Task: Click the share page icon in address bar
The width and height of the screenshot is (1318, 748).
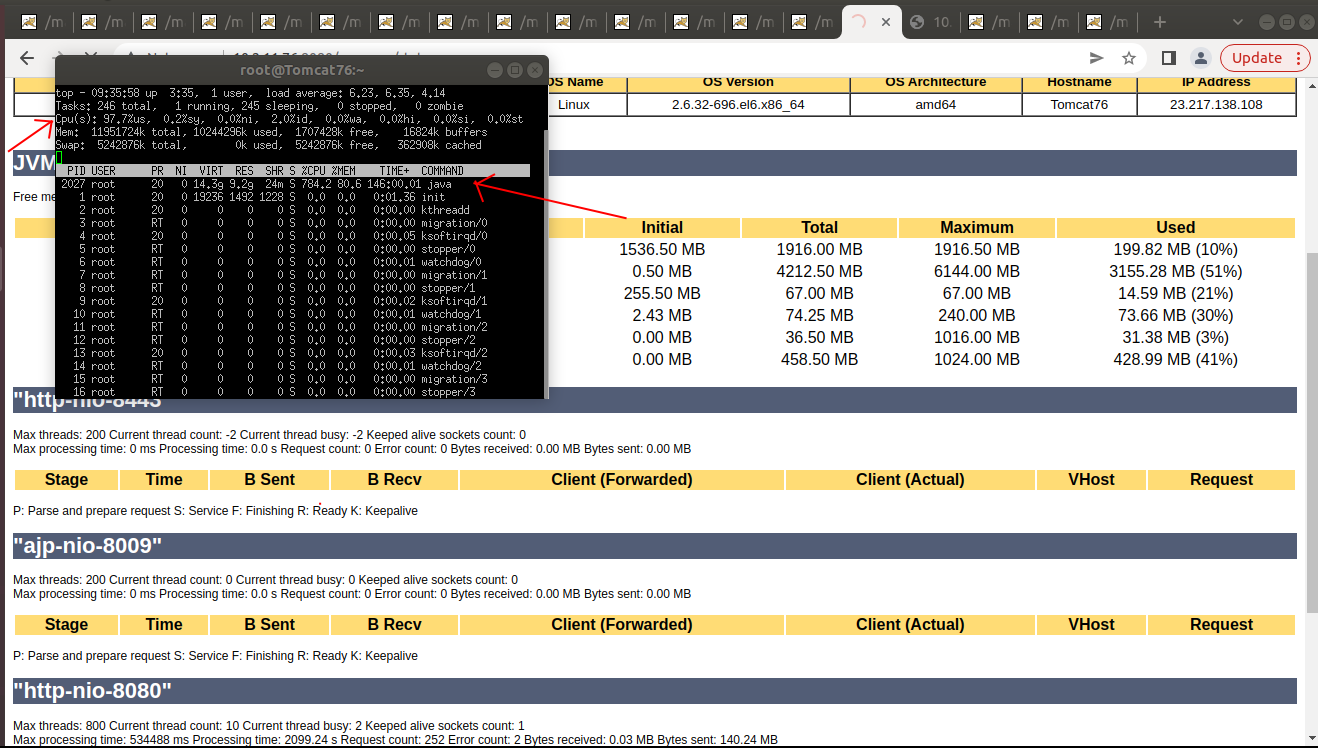Action: pos(1097,58)
